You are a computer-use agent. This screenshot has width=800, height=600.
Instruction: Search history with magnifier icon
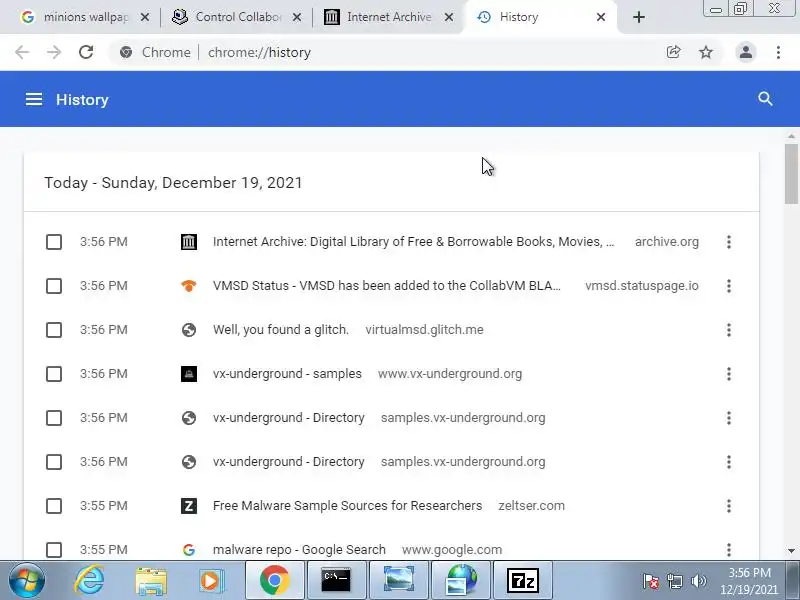click(765, 99)
